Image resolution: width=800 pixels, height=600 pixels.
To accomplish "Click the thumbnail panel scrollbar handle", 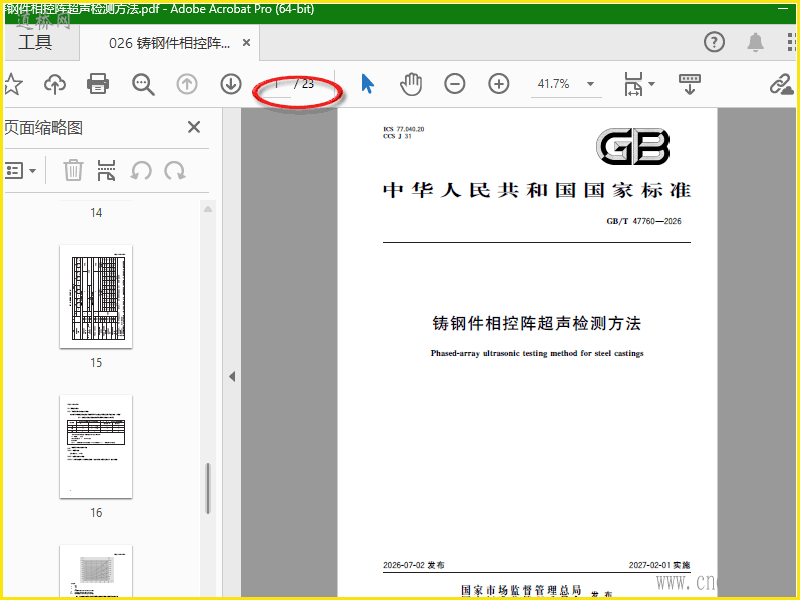I will point(208,488).
